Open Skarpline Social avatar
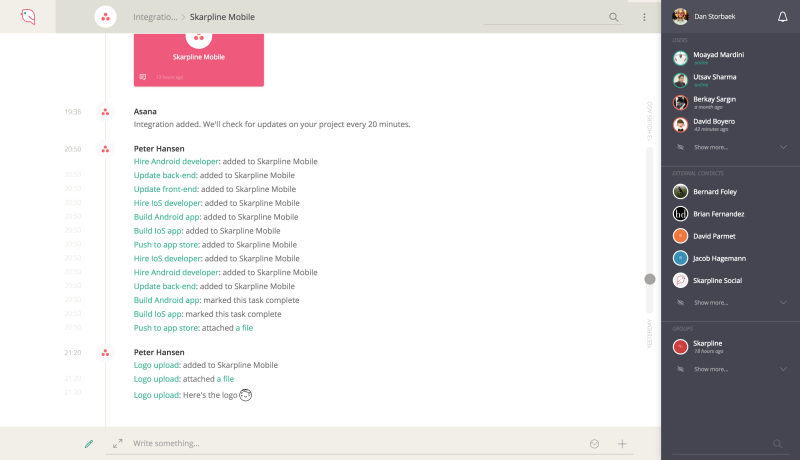This screenshot has width=800, height=460. pos(680,280)
